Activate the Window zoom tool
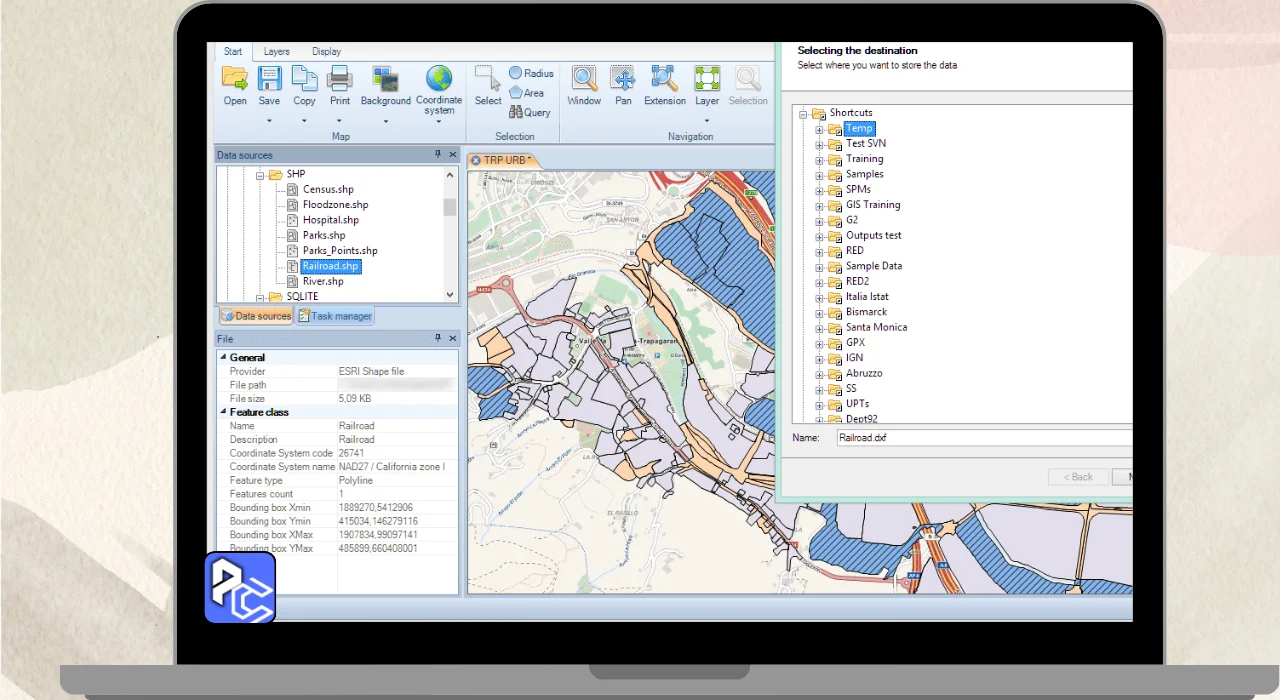Image resolution: width=1280 pixels, height=700 pixels. tap(584, 79)
